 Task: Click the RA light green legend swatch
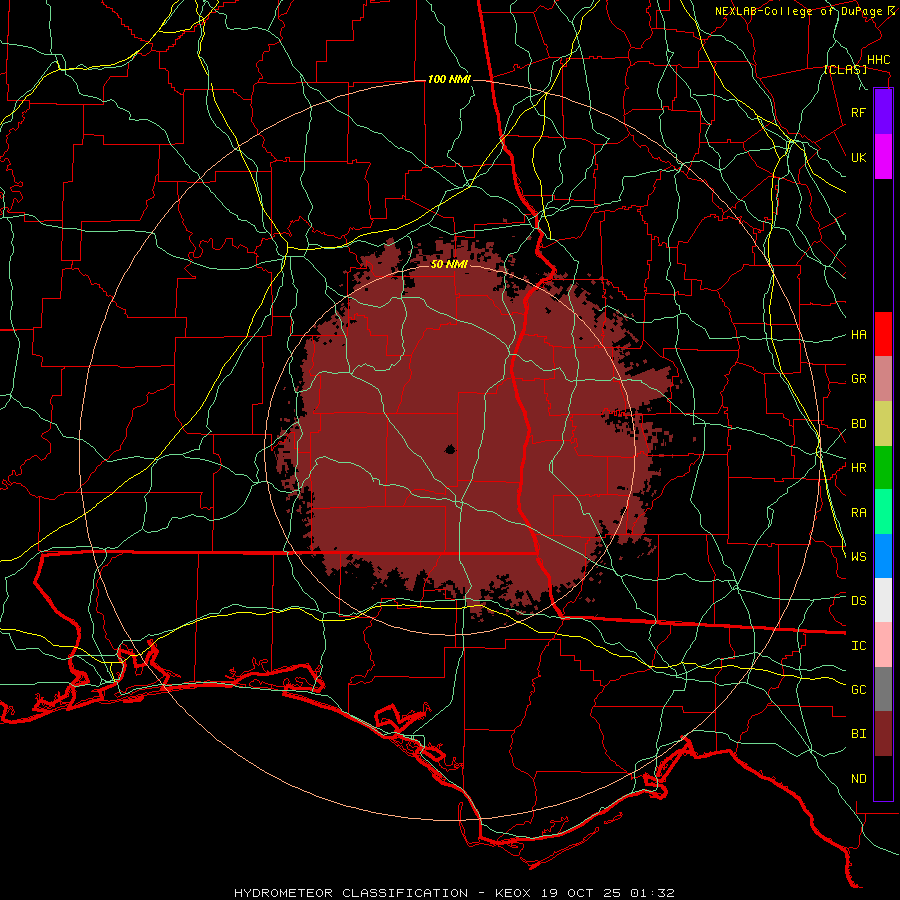click(883, 512)
